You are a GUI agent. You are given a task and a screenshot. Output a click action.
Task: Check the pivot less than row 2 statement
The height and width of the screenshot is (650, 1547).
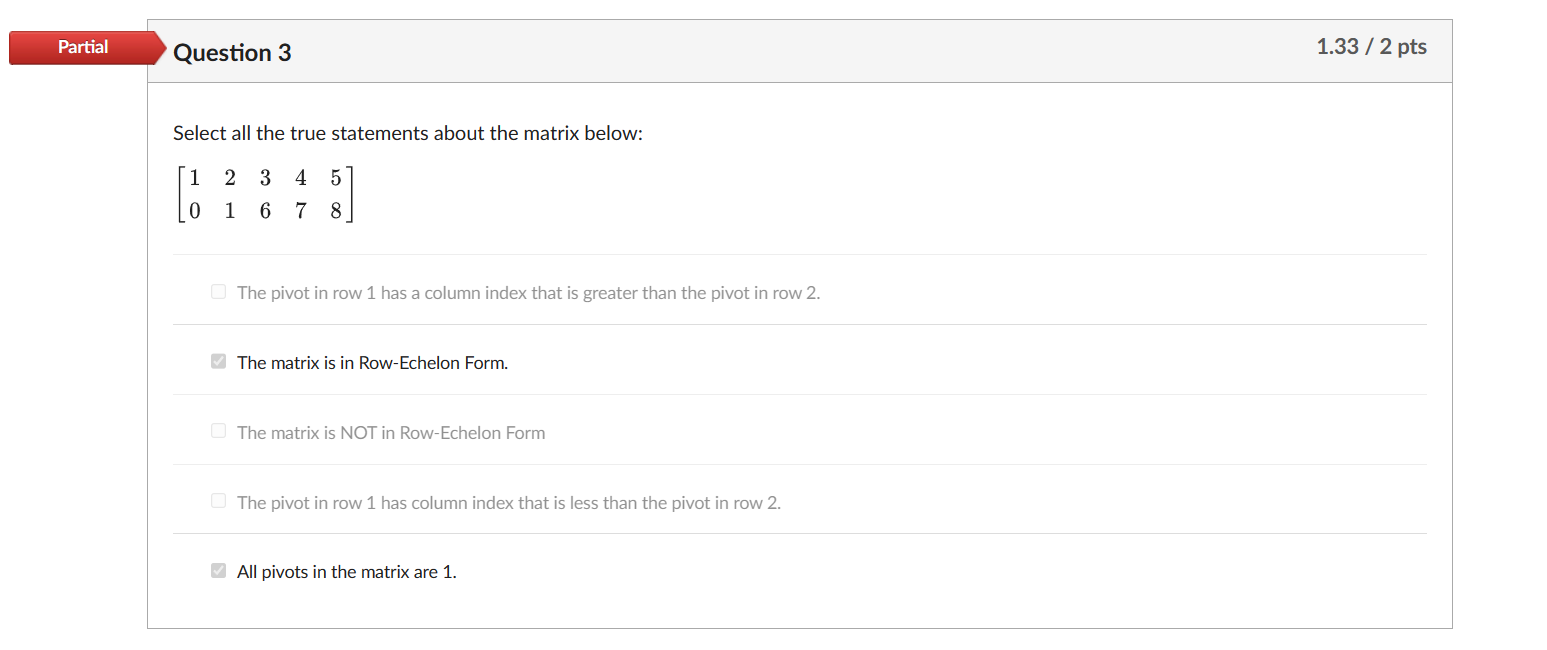tap(218, 501)
